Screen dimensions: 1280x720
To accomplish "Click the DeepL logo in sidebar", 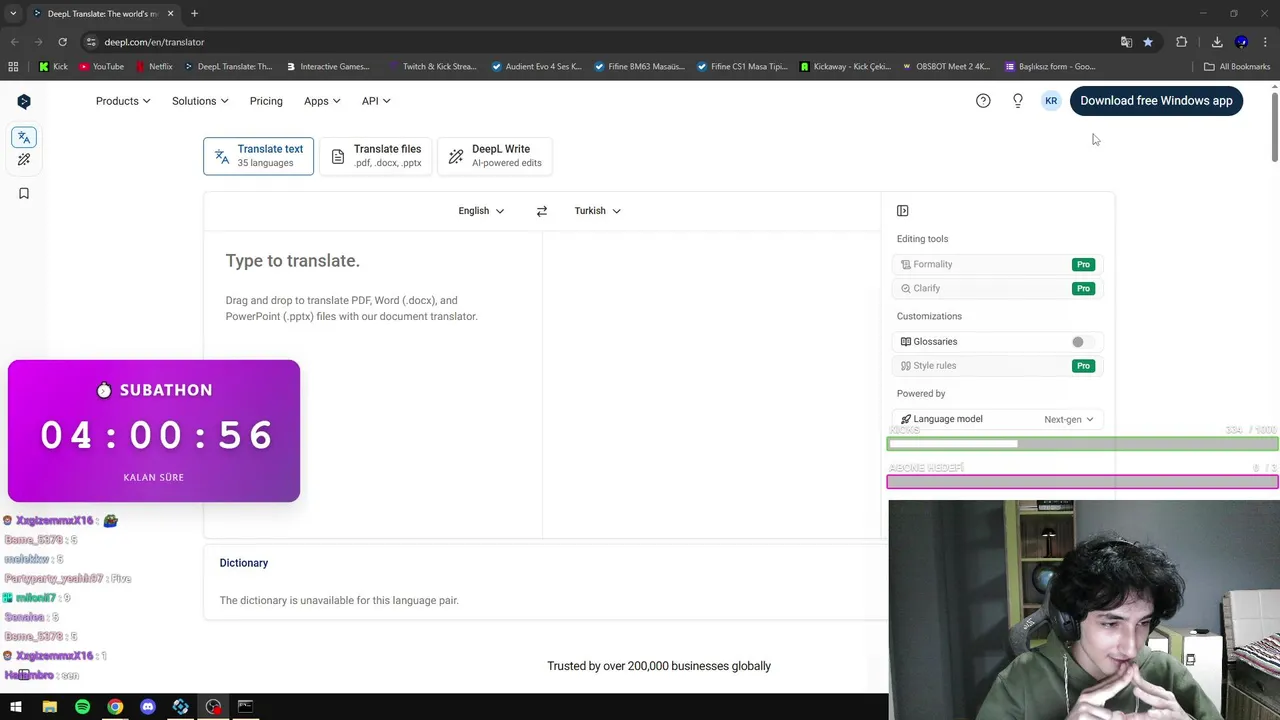I will click(24, 101).
